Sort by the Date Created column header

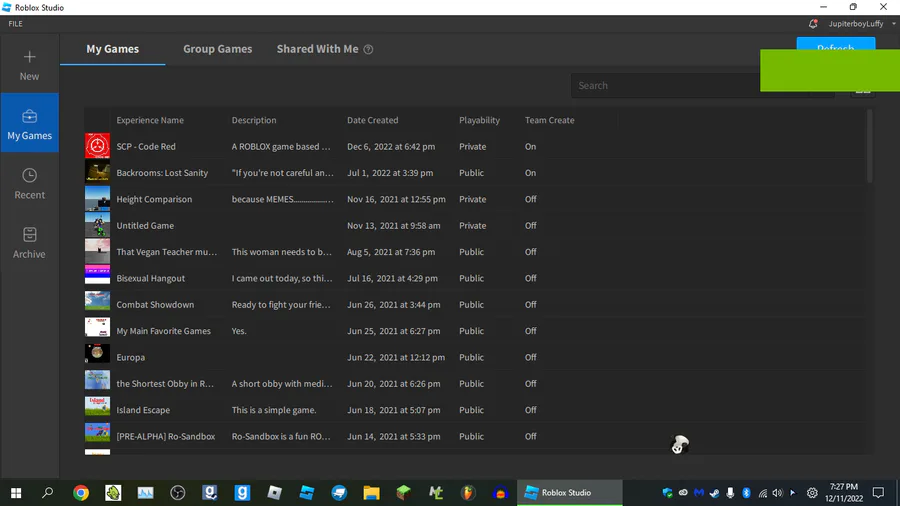[373, 120]
